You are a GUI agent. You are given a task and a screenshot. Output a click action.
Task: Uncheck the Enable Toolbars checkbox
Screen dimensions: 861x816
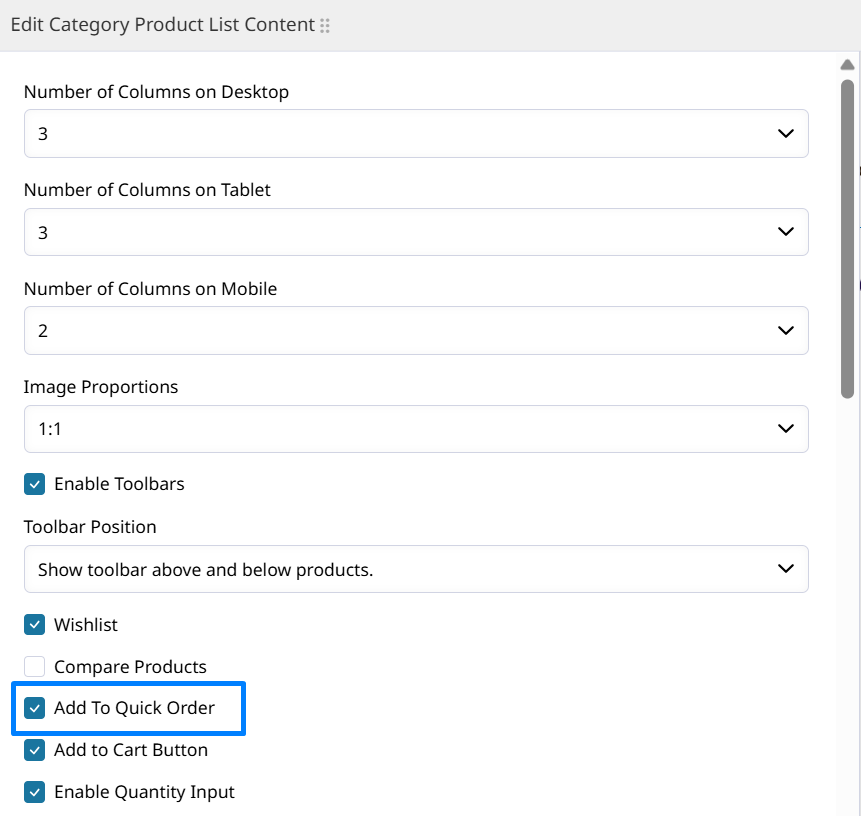[35, 484]
